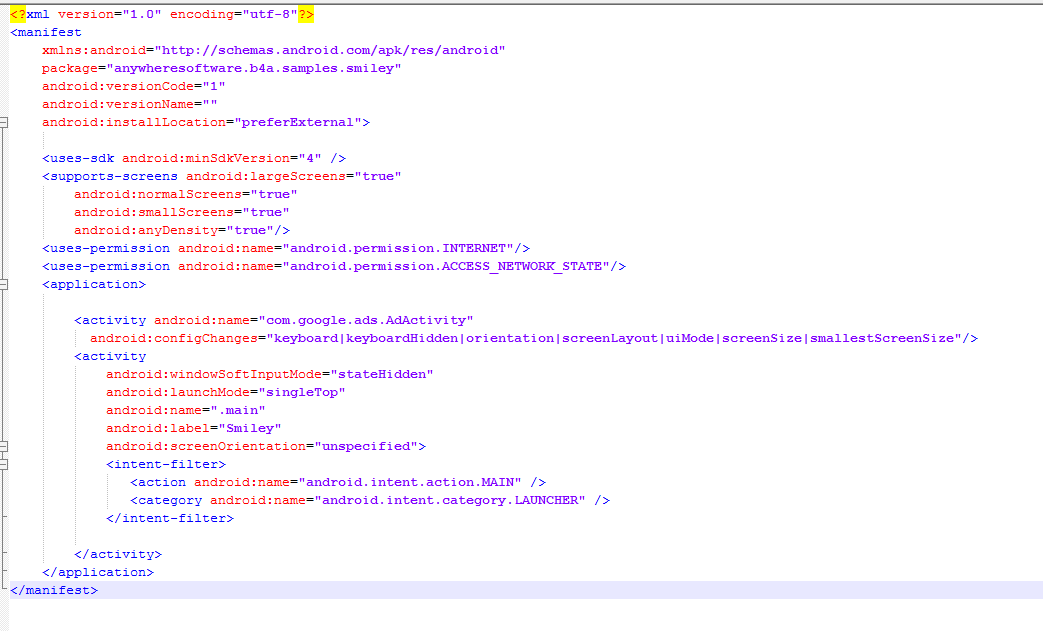The image size is (1043, 631).
Task: Collapse the manifest attributes code fold
Action: [6, 122]
